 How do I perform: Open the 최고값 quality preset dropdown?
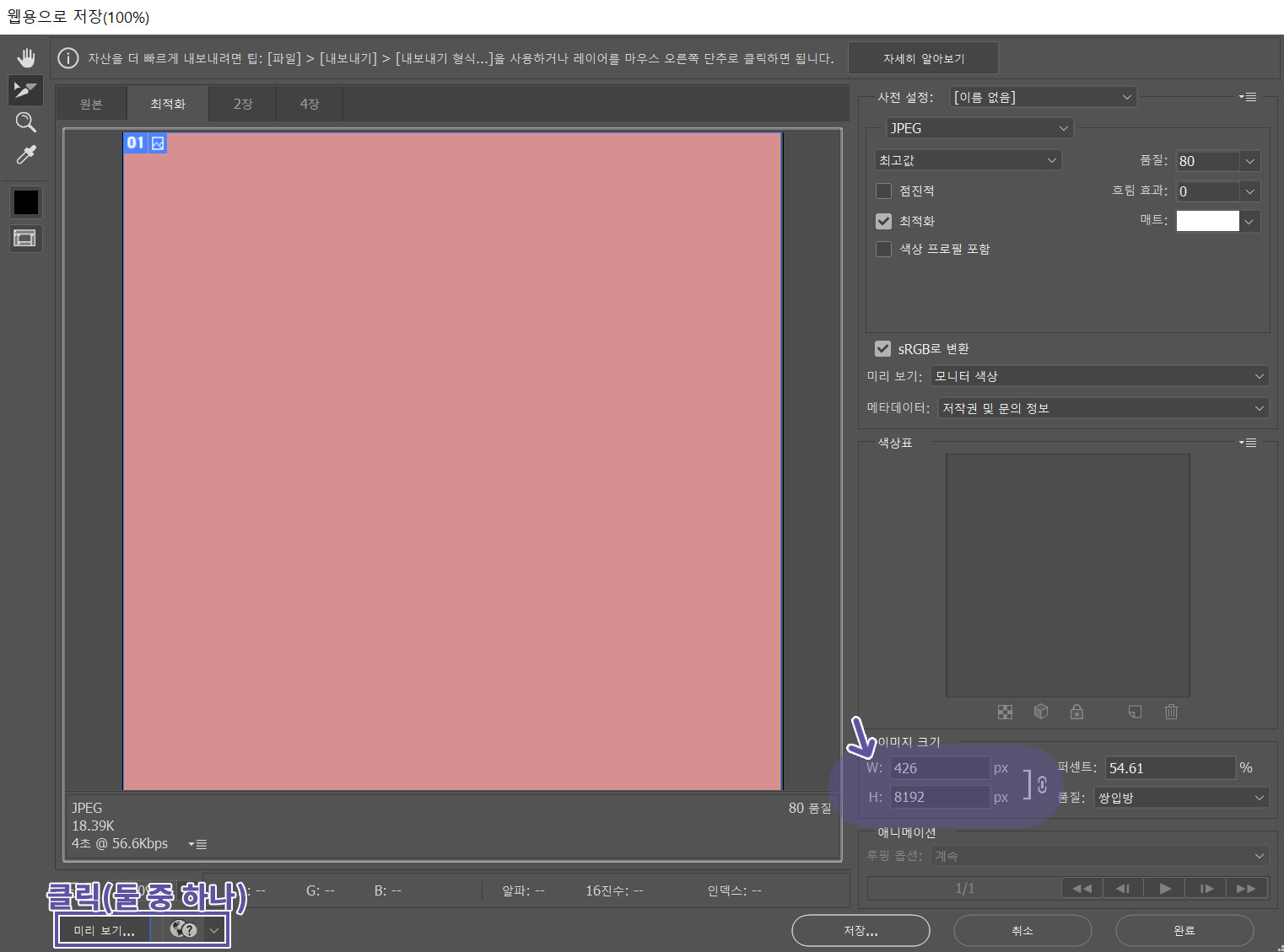point(968,160)
